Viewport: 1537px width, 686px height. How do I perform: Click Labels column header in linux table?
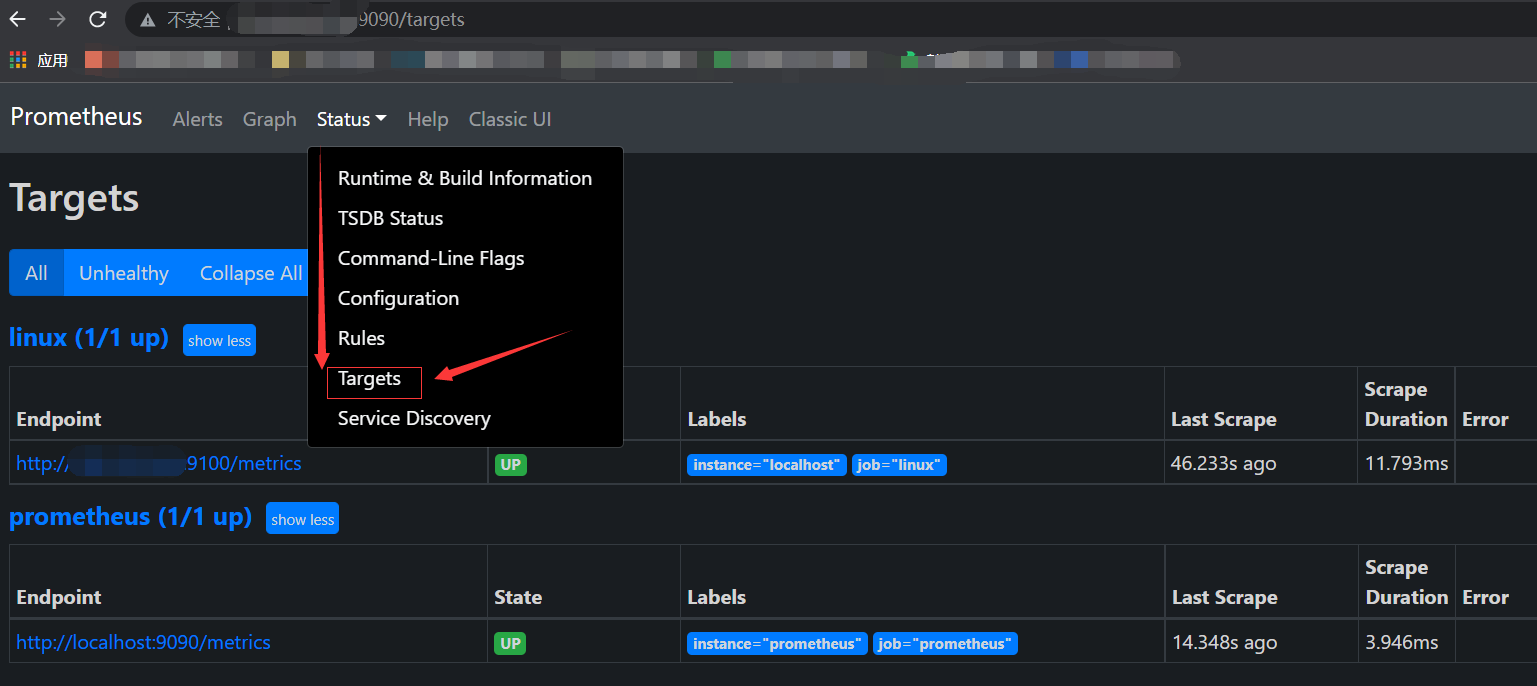[717, 419]
